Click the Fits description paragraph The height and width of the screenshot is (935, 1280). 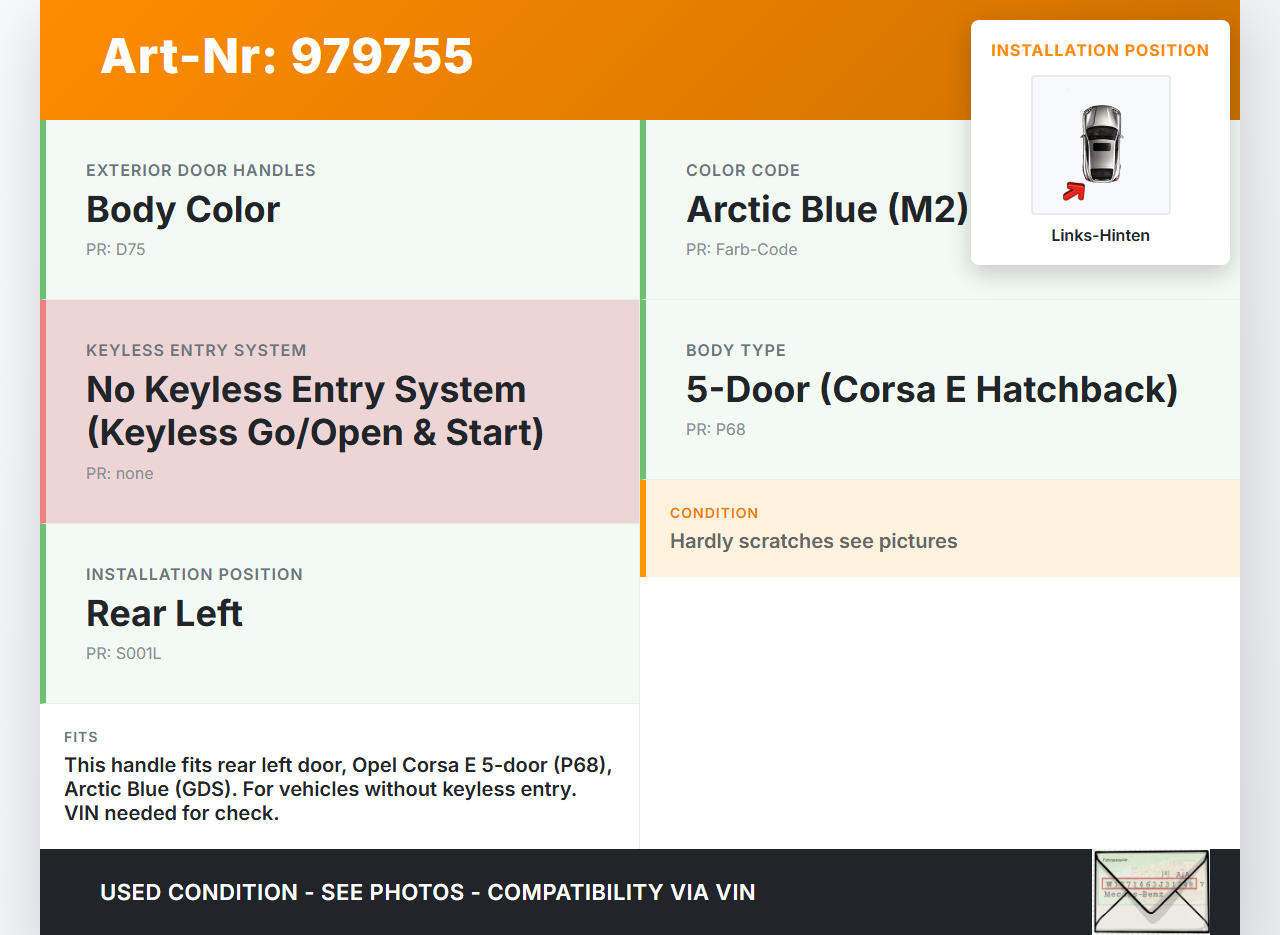tap(338, 789)
